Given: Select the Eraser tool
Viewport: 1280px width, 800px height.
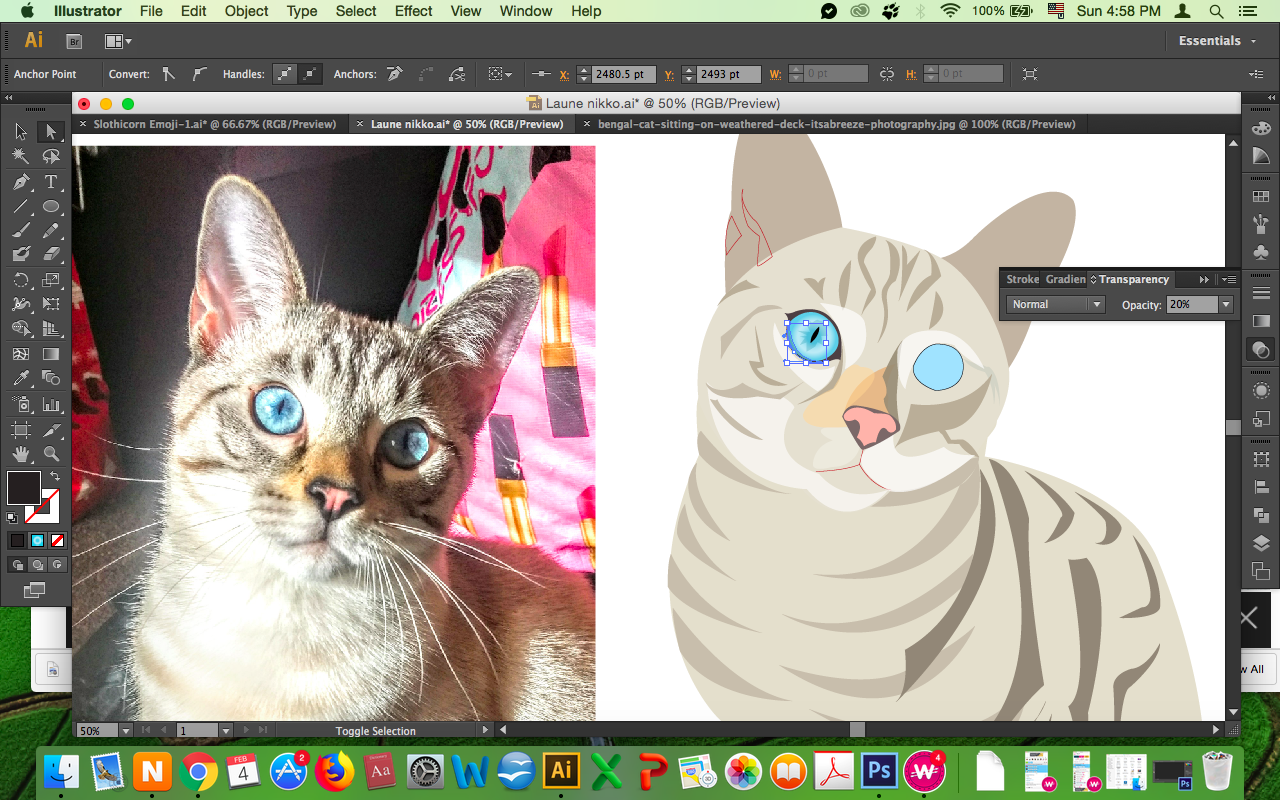Looking at the screenshot, I should tap(51, 255).
